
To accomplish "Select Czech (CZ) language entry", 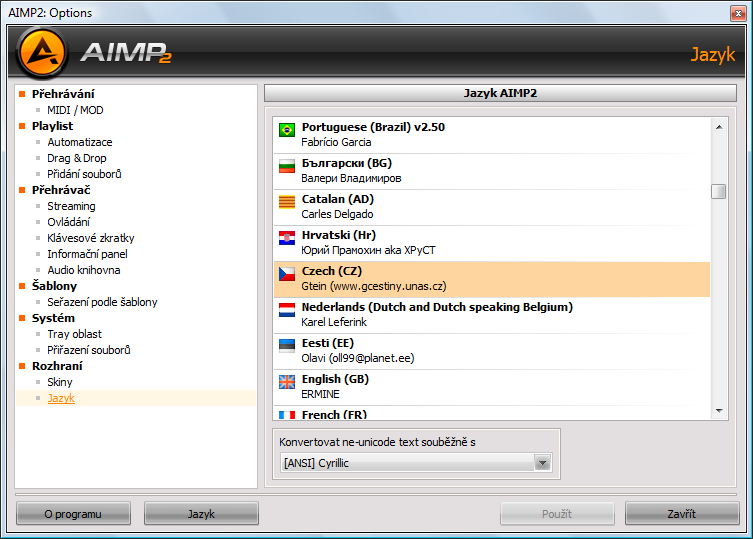I will click(492, 279).
